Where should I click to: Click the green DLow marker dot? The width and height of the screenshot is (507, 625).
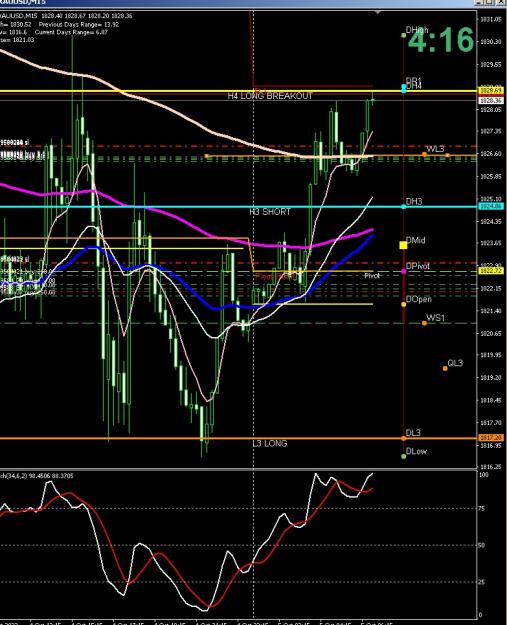(403, 456)
